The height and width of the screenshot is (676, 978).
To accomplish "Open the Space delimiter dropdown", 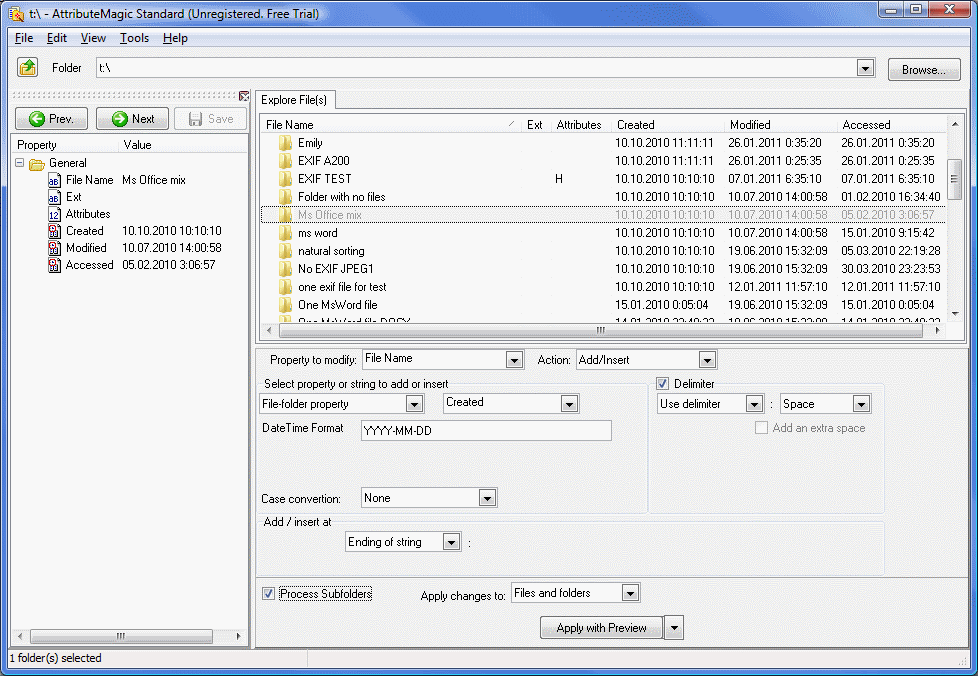I will (x=861, y=404).
